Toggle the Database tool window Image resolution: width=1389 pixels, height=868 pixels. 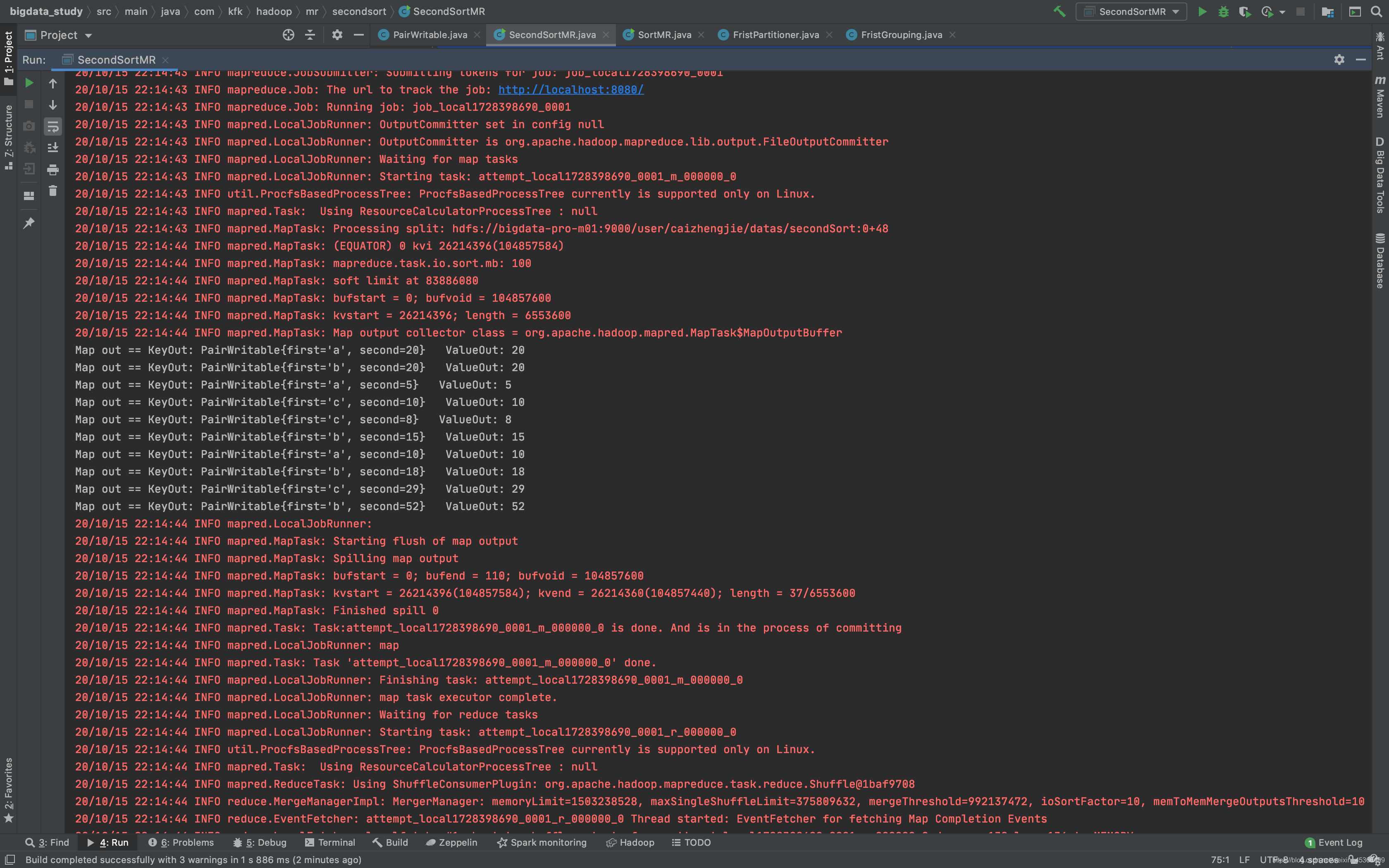point(1380,261)
